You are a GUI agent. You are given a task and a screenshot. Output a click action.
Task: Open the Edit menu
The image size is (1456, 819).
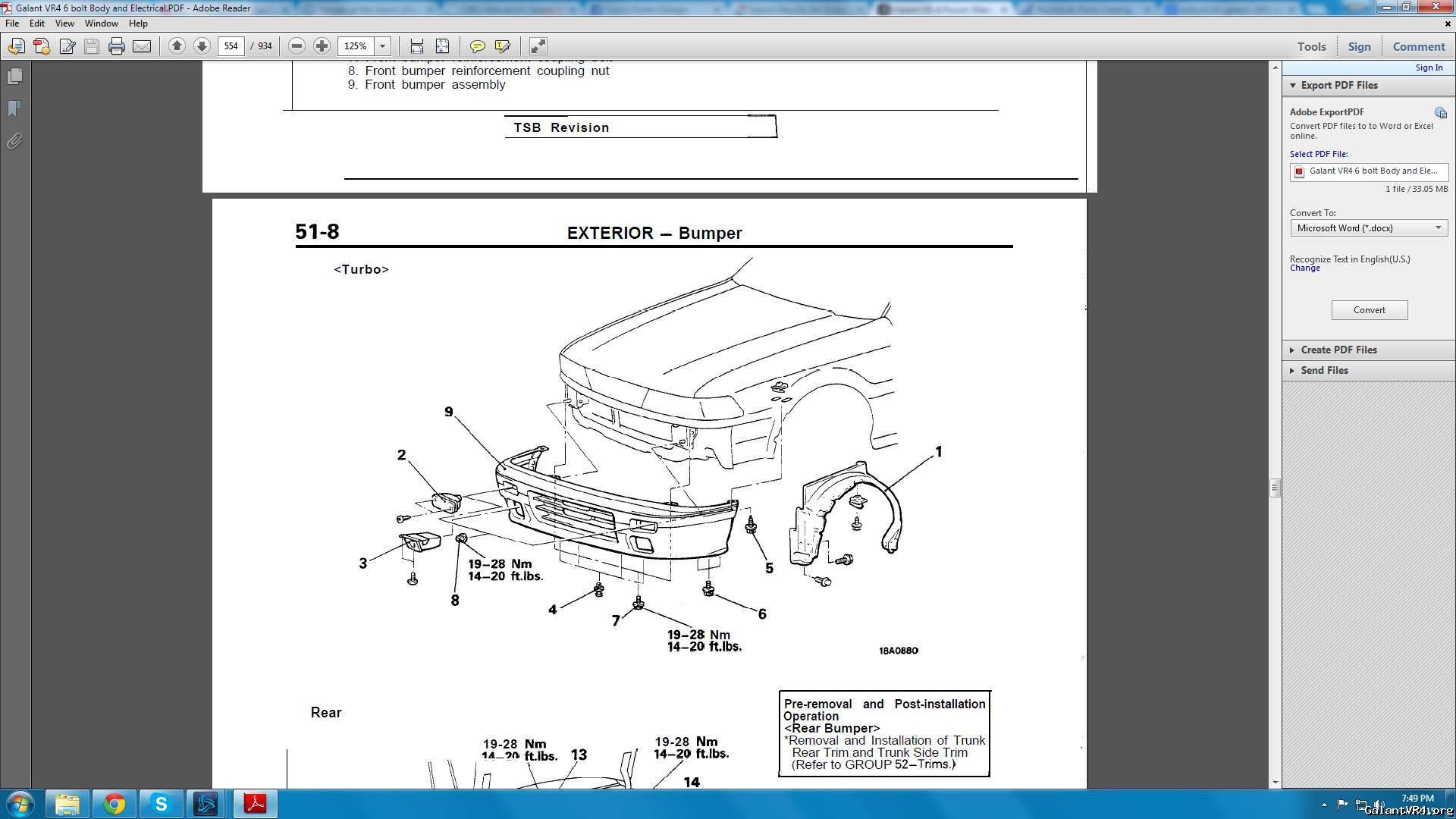(x=37, y=24)
